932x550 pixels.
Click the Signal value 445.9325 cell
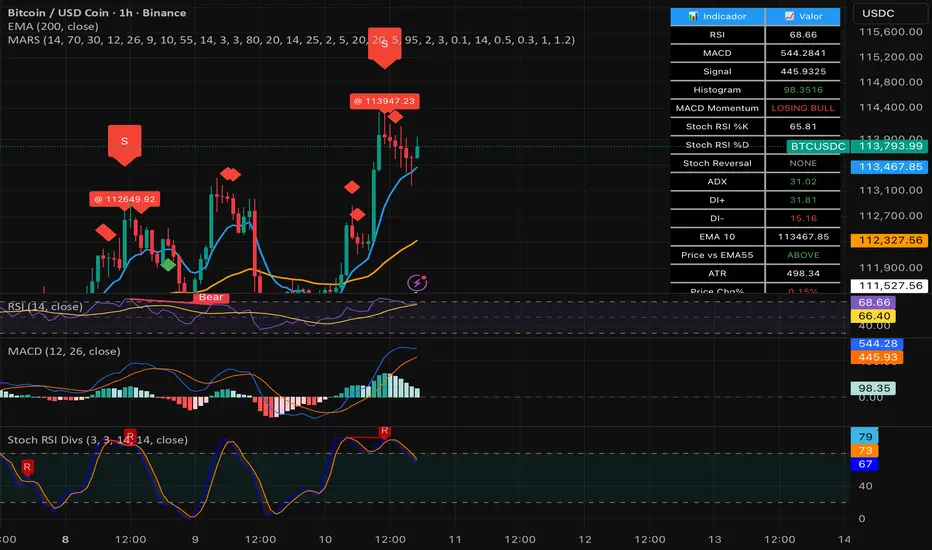pos(803,71)
